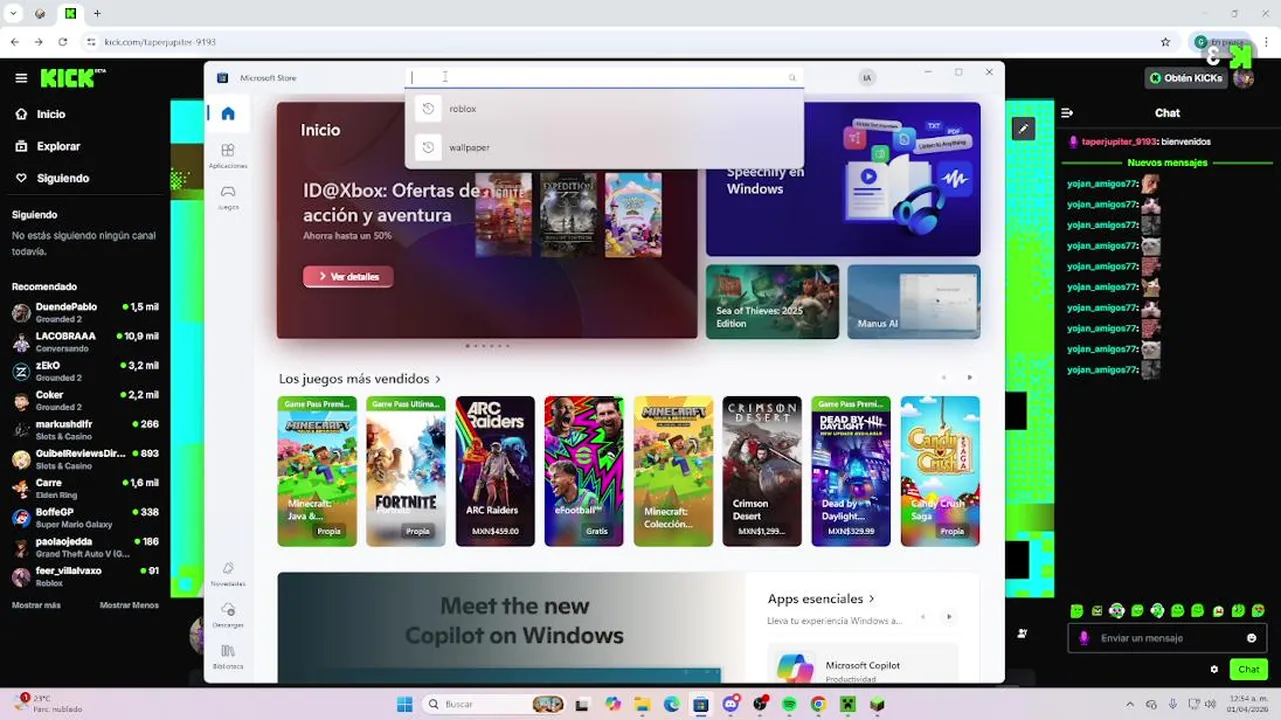Click the Obtén KICKs button
The image size is (1281, 720).
click(x=1187, y=78)
